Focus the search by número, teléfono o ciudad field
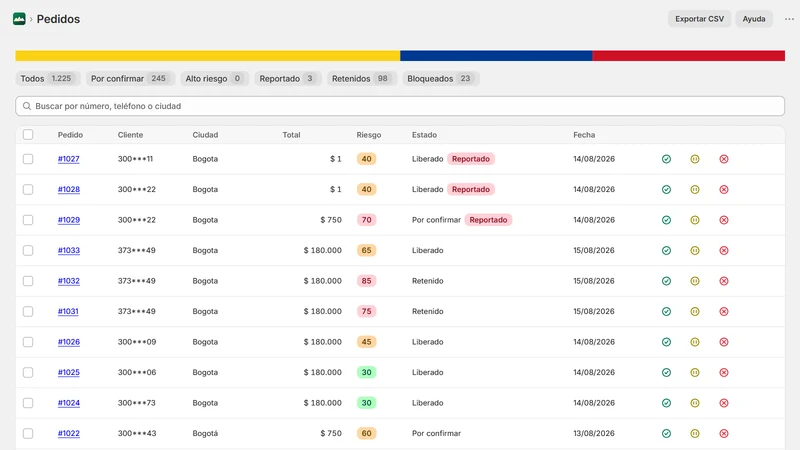 pyautogui.click(x=400, y=106)
